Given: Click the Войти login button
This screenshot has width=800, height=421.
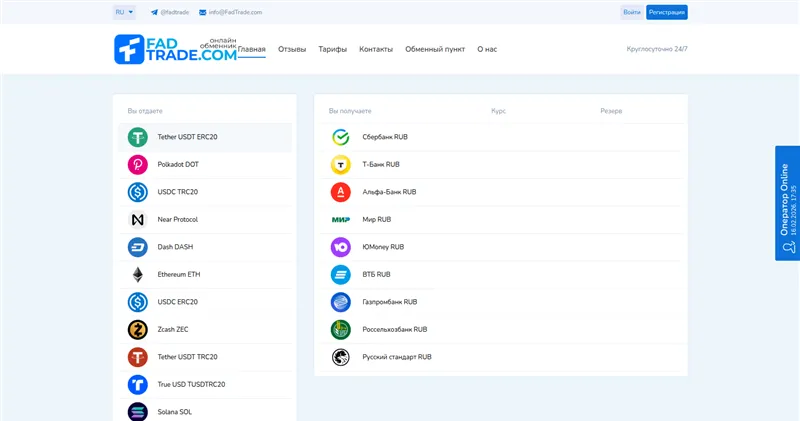Looking at the screenshot, I should click(x=631, y=12).
